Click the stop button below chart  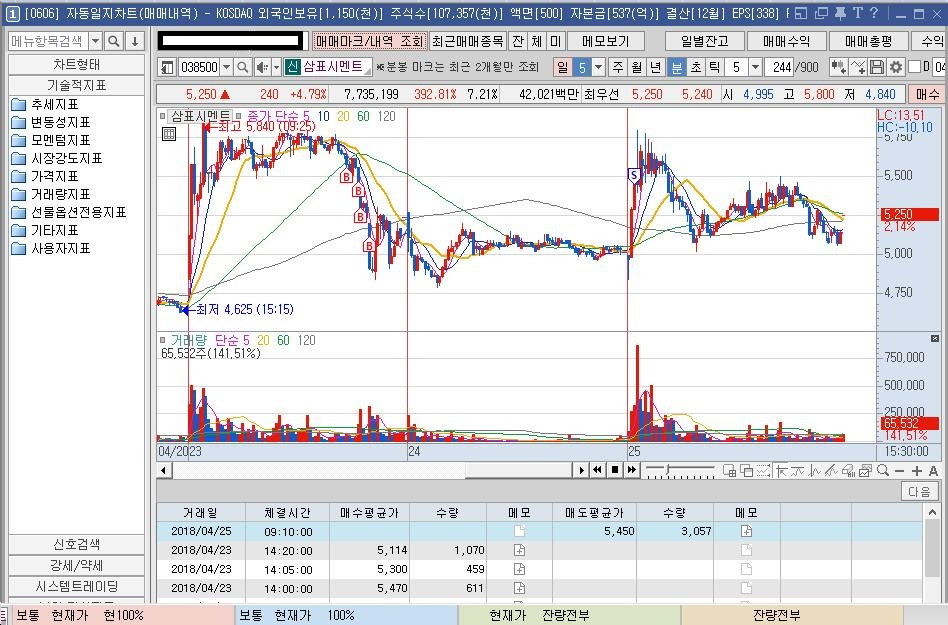[x=615, y=470]
